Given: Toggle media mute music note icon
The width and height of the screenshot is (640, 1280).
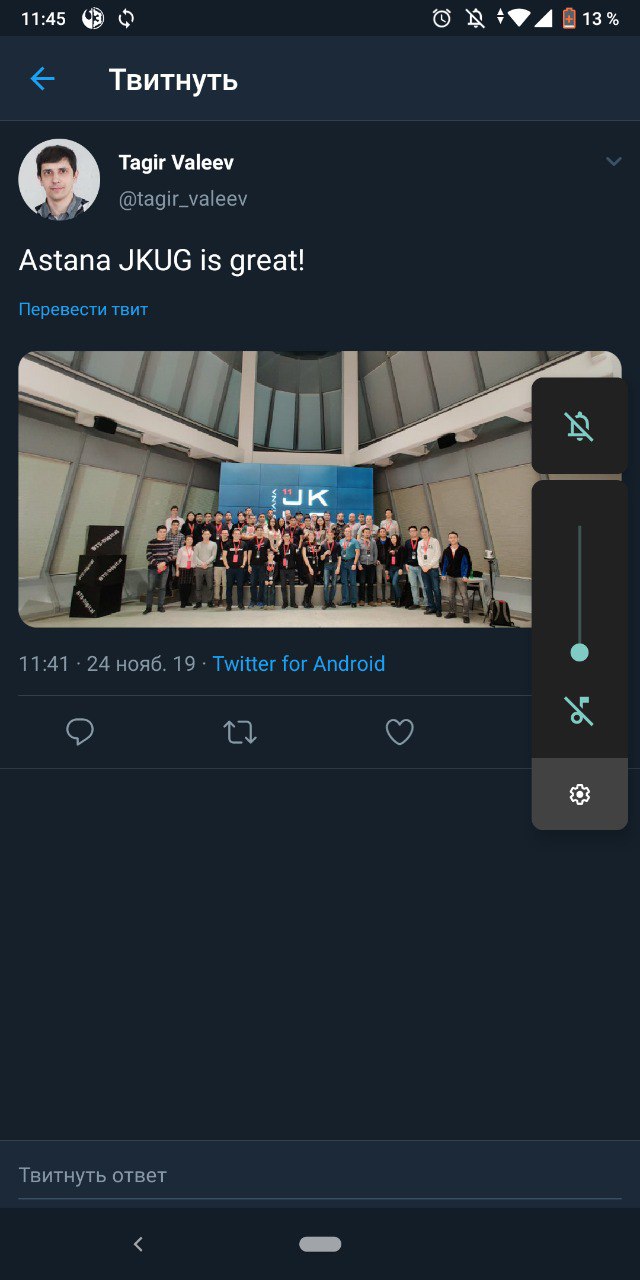Looking at the screenshot, I should tap(579, 711).
